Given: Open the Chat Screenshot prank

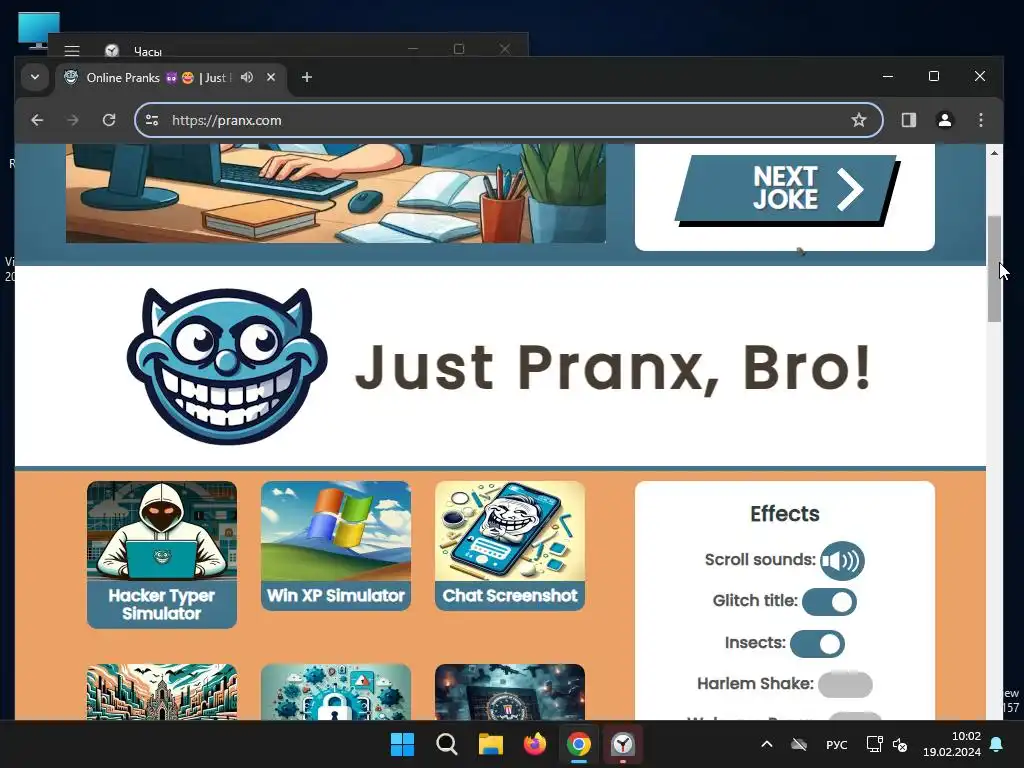Looking at the screenshot, I should pos(510,546).
